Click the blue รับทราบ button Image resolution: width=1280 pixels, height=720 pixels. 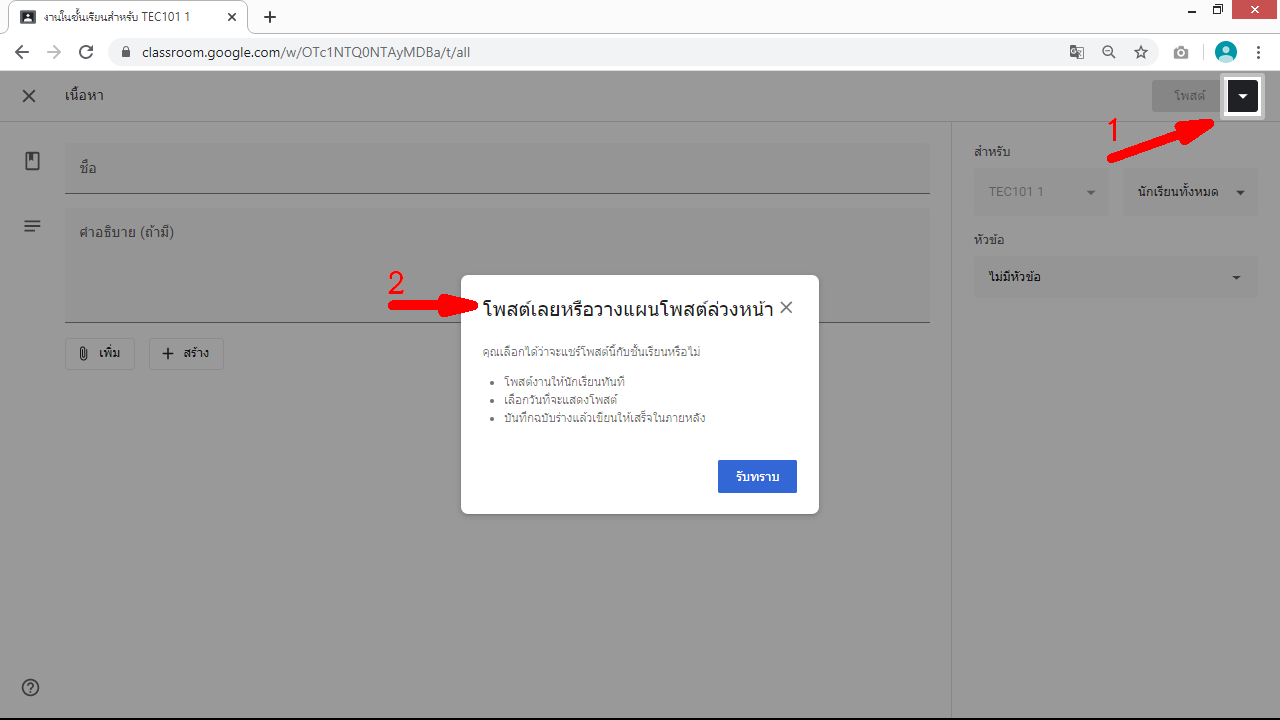point(757,477)
